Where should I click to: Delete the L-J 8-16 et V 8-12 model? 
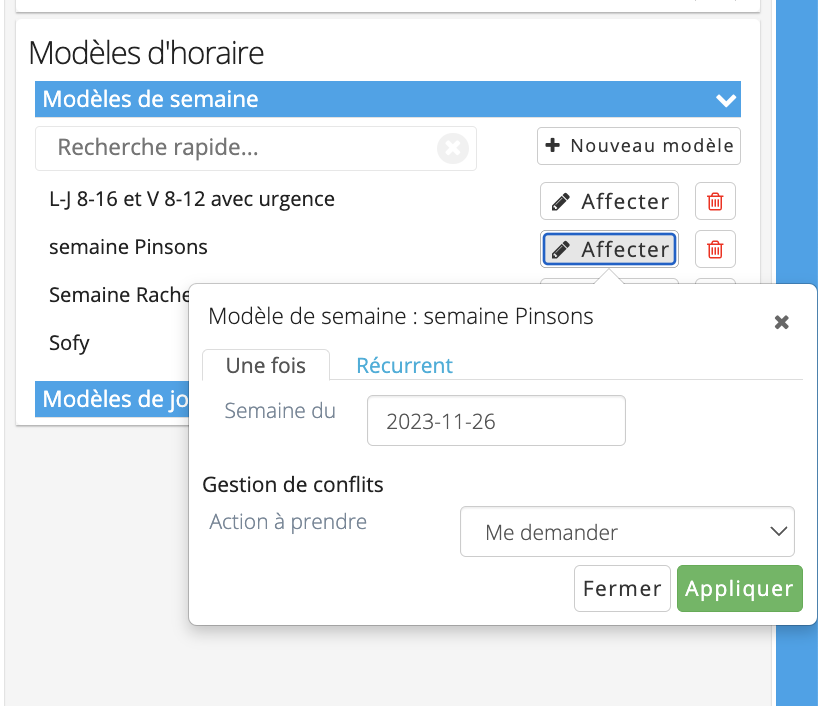715,201
